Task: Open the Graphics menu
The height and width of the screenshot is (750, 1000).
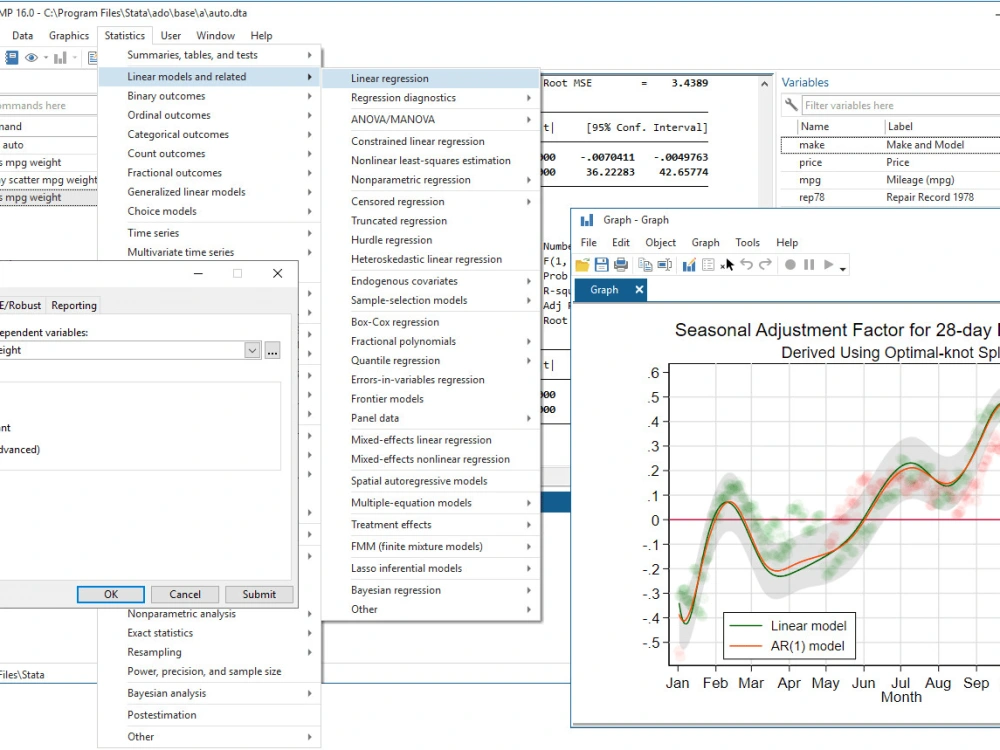Action: (x=69, y=36)
